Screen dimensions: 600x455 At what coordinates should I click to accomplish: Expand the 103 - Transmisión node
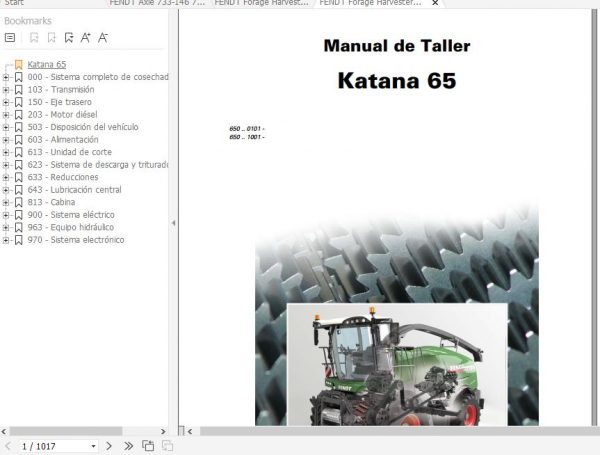(x=6, y=90)
